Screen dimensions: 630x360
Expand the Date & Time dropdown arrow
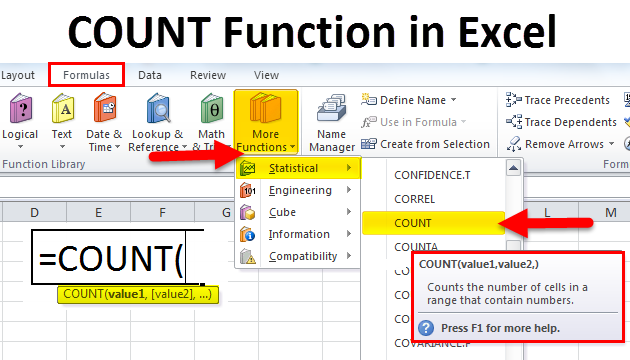coord(117,147)
